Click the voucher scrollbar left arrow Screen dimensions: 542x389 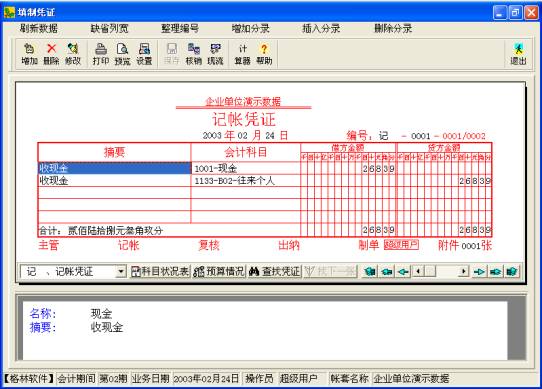click(x=418, y=271)
